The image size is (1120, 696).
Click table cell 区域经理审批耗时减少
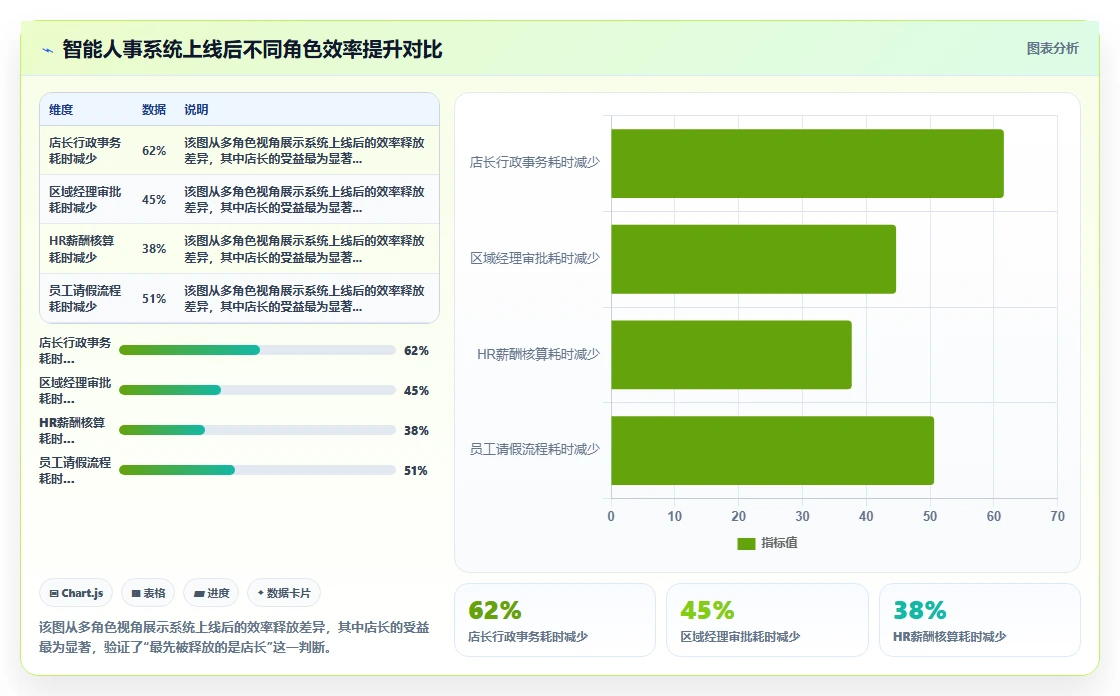[x=85, y=200]
